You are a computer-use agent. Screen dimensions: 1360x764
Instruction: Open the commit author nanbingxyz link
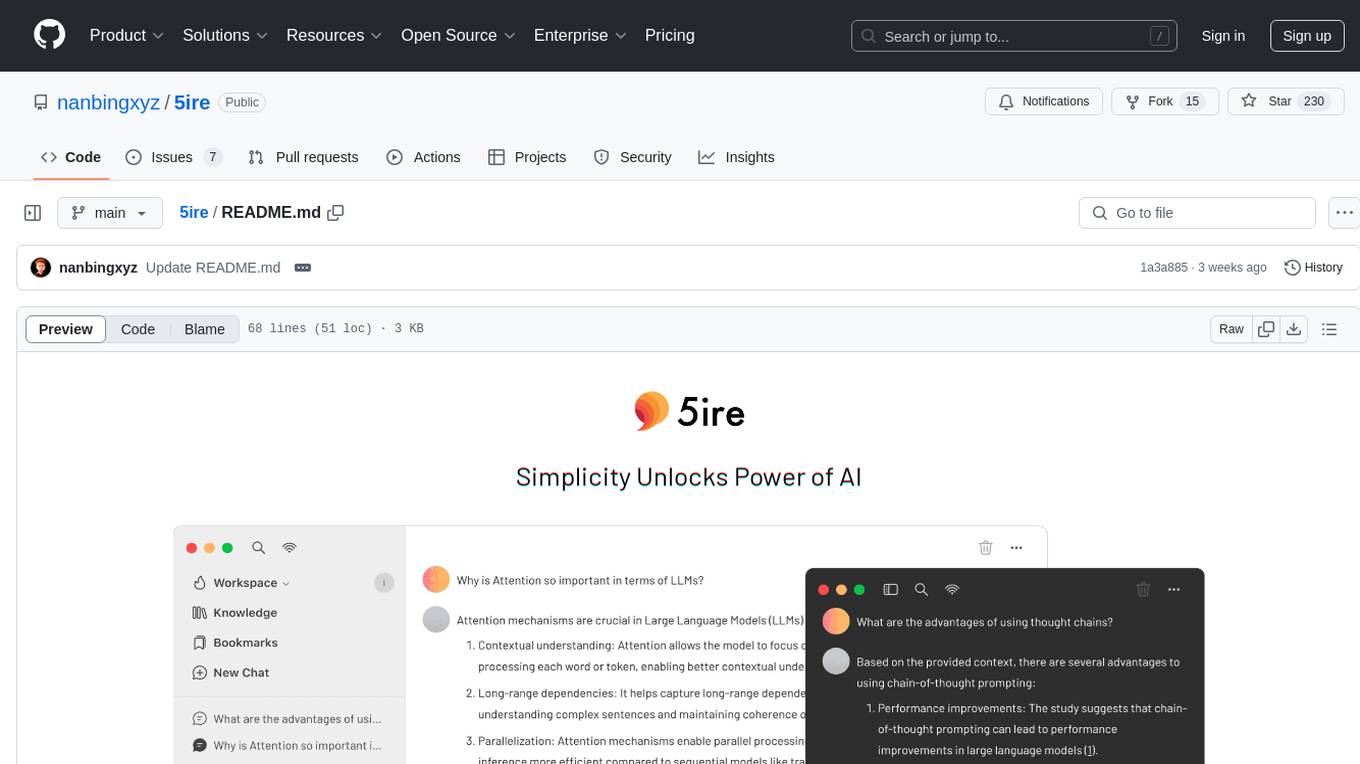pos(98,268)
